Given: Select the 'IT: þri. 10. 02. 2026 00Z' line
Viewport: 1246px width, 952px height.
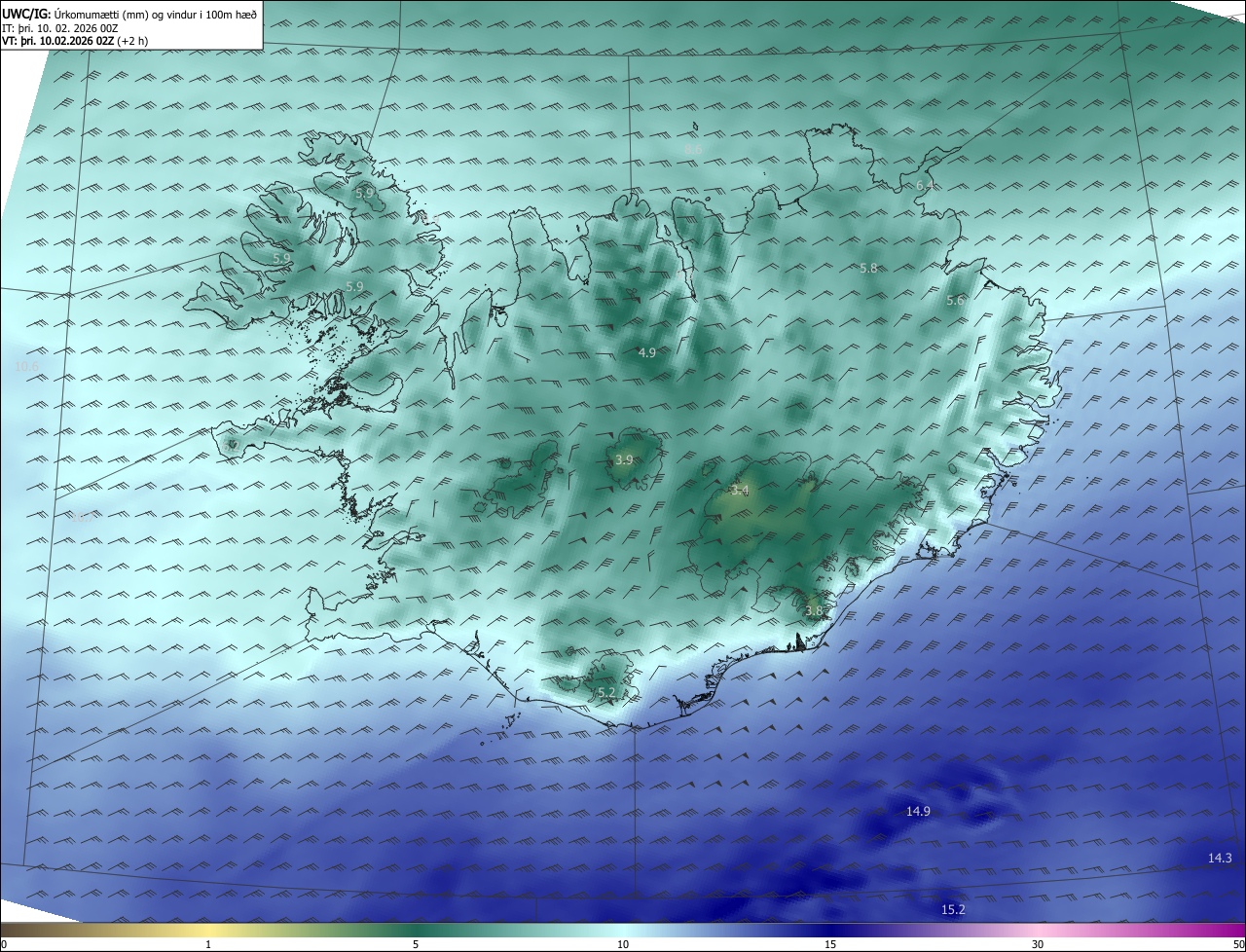Looking at the screenshot, I should [x=60, y=28].
